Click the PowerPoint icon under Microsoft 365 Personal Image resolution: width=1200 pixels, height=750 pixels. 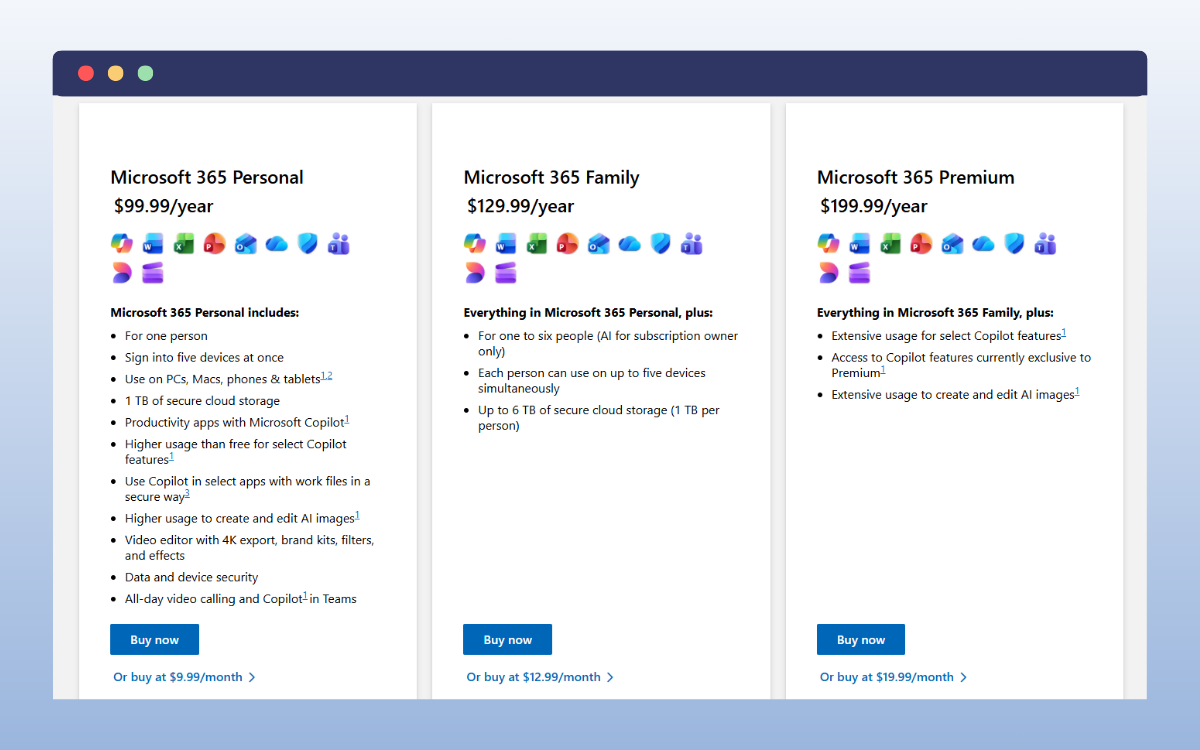214,243
